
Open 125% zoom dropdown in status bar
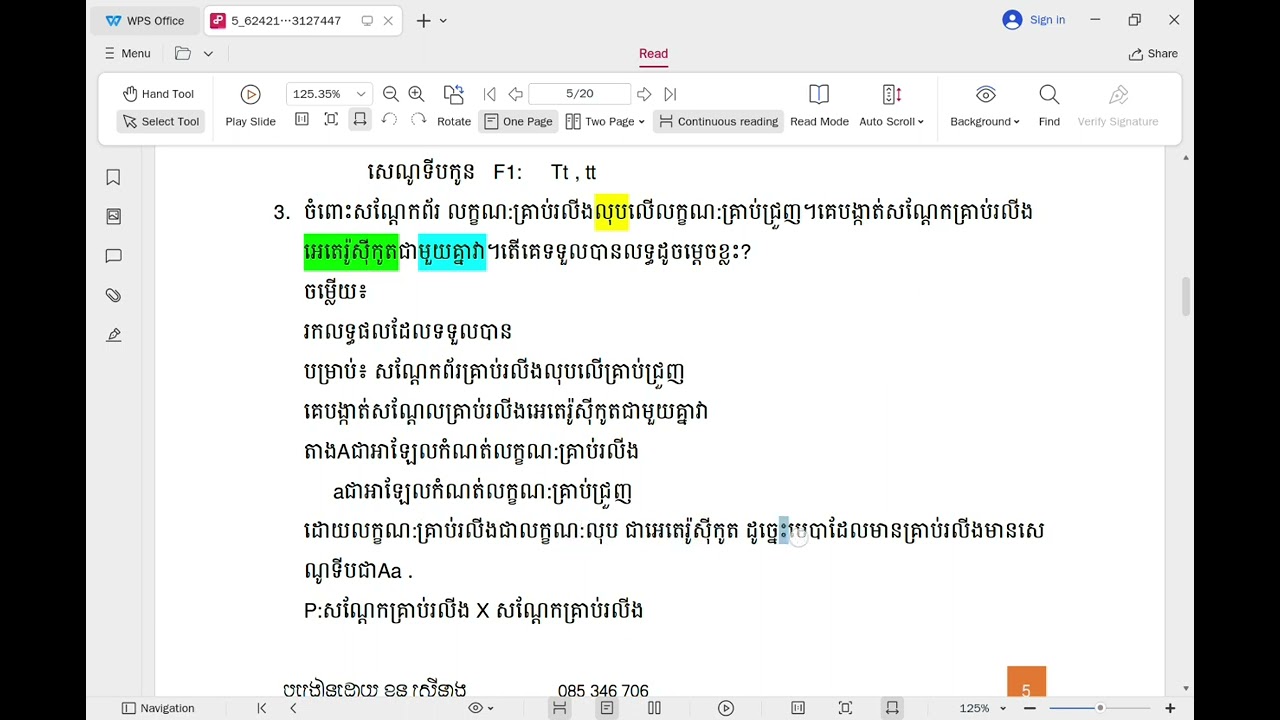pos(982,708)
